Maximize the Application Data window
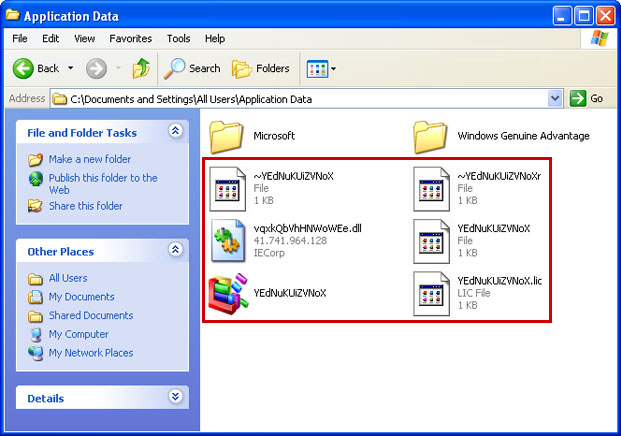This screenshot has width=621, height=436. click(584, 16)
